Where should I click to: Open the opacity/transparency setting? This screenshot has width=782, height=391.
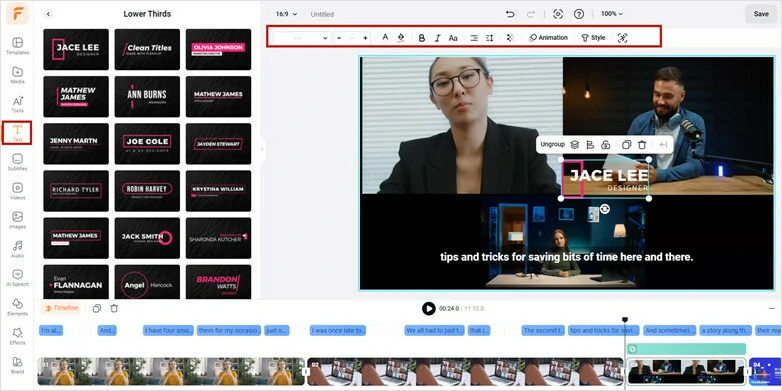[510, 37]
